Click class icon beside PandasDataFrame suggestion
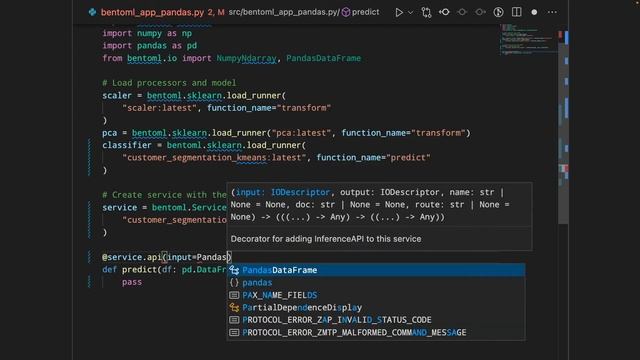640x360 pixels. click(234, 270)
